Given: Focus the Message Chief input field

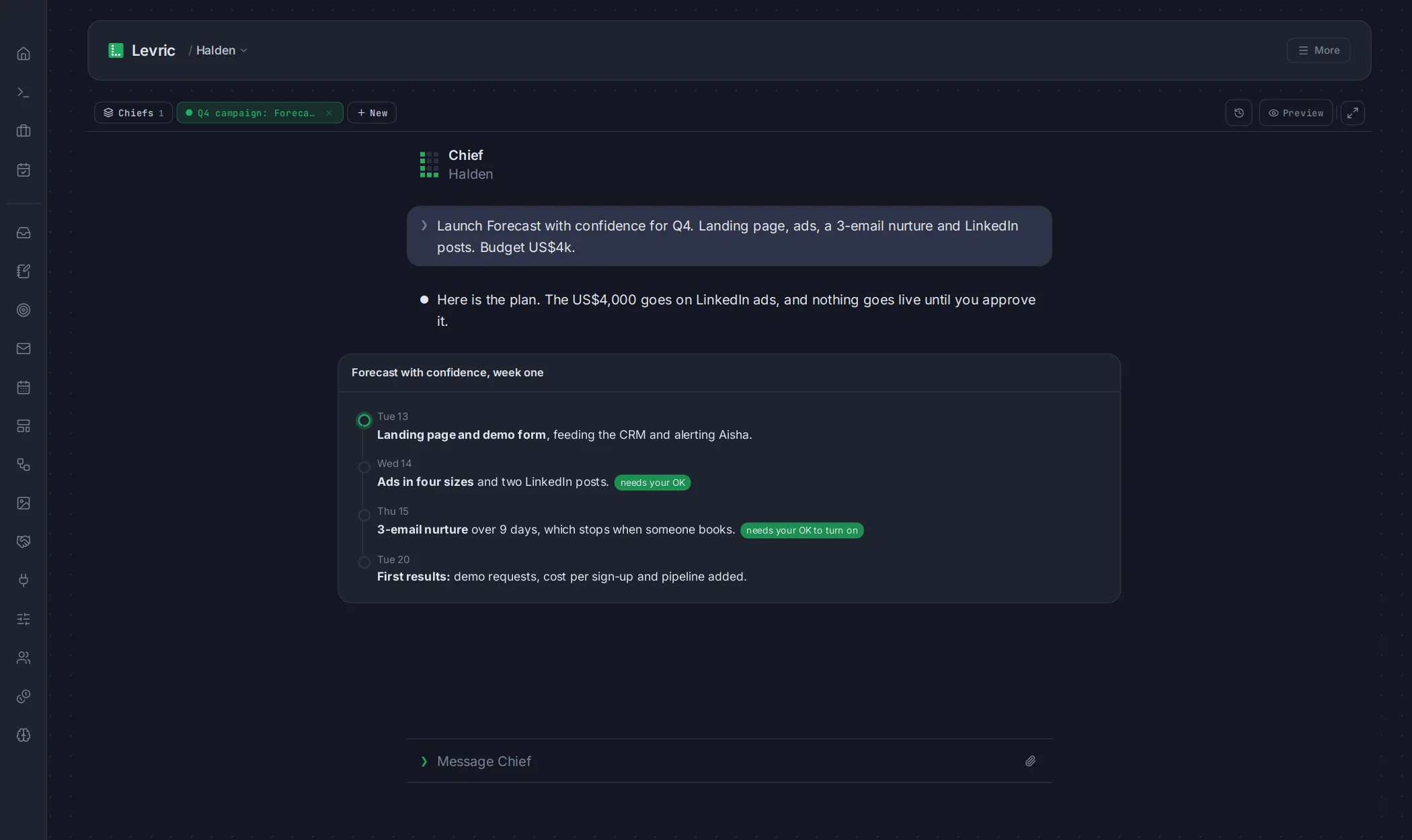Looking at the screenshot, I should 730,761.
